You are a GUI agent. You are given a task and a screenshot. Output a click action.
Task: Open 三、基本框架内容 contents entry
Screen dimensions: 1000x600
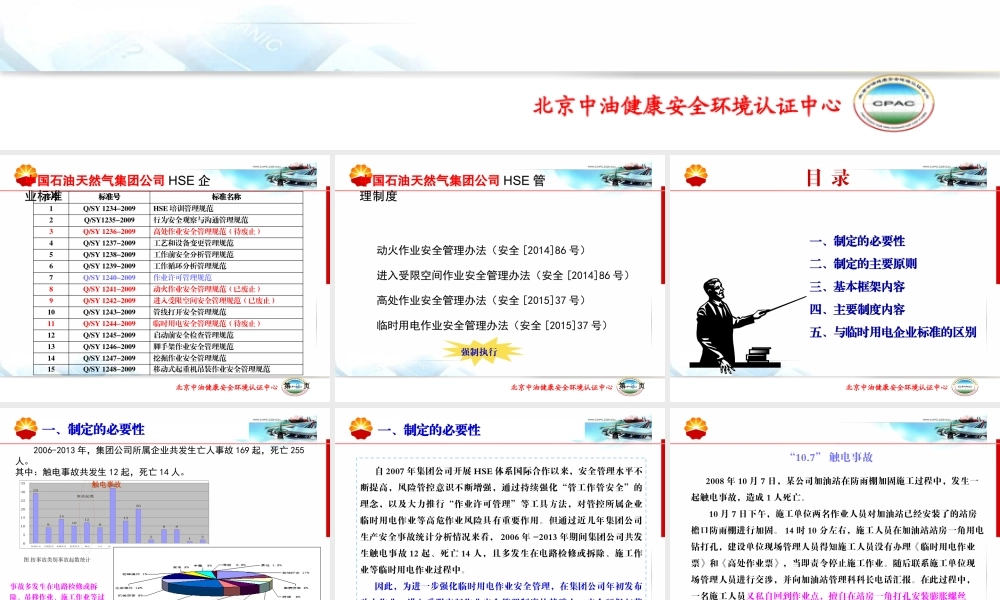(x=857, y=286)
